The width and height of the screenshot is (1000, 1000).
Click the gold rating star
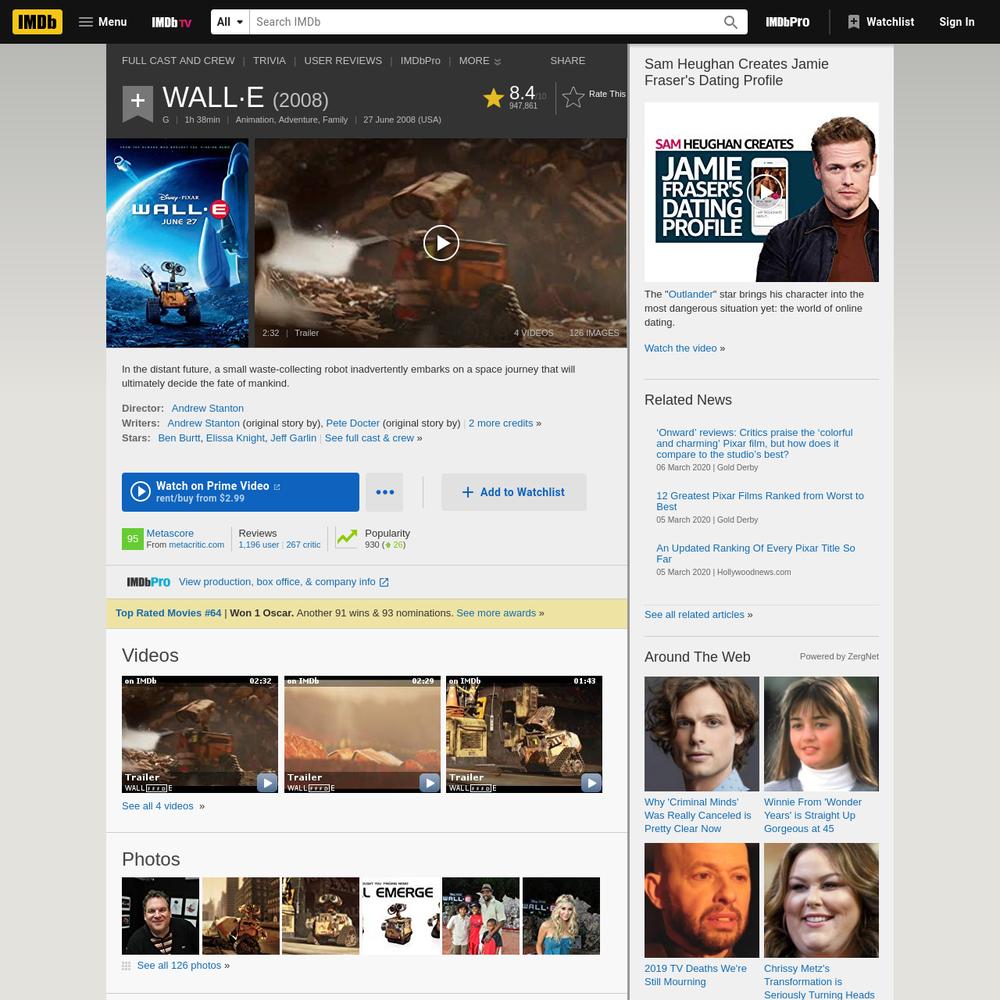[493, 98]
